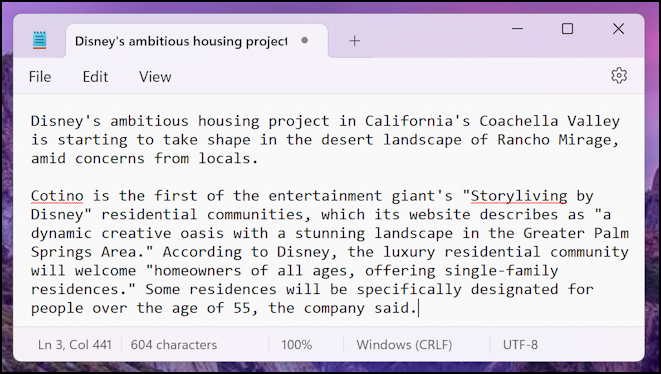Screen dimensions: 661x374
Task: Click the word "homeowners" in the text
Action: (198, 271)
